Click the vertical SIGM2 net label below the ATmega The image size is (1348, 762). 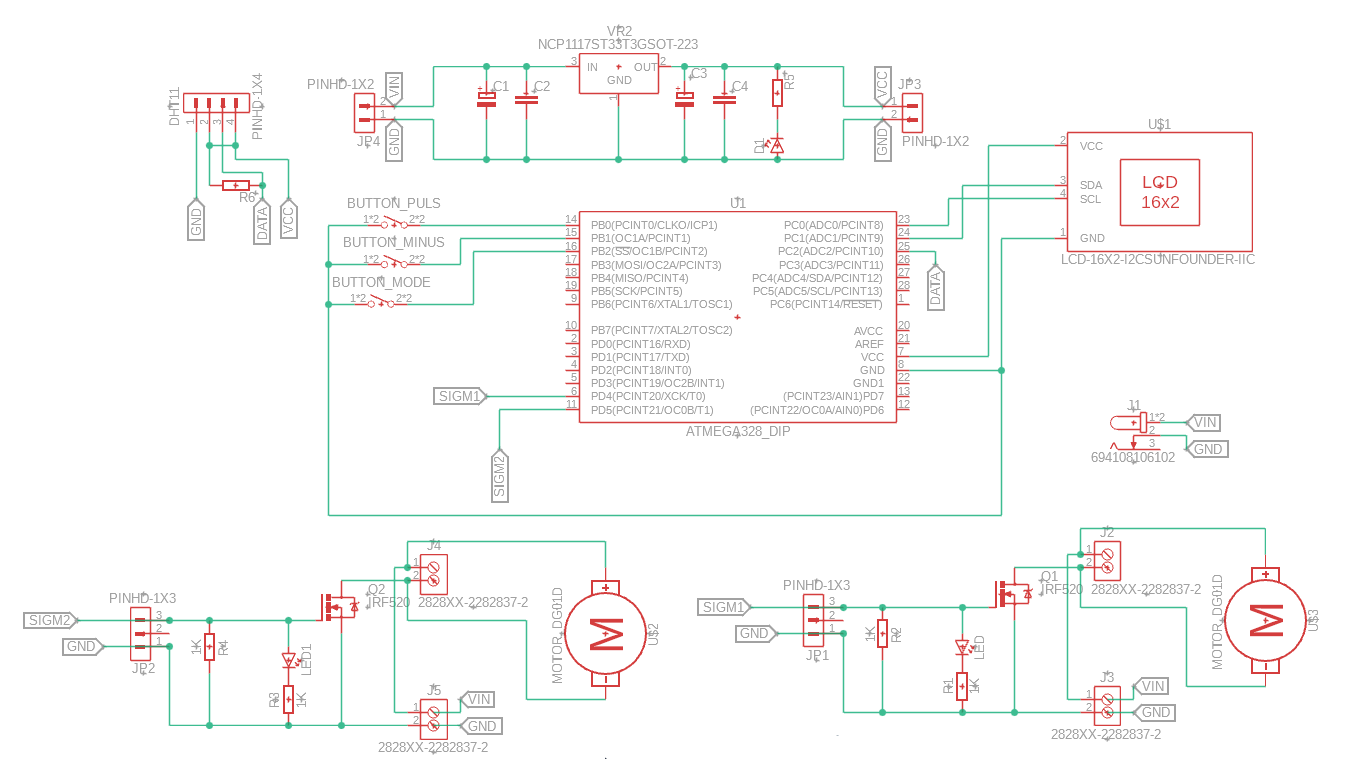coord(500,473)
